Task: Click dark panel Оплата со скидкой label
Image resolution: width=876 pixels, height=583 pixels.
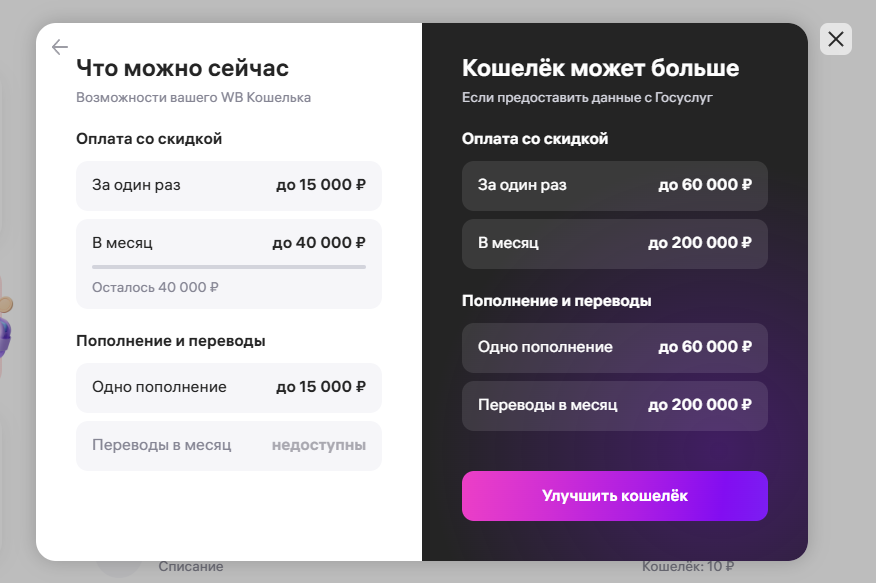Action: coord(535,139)
